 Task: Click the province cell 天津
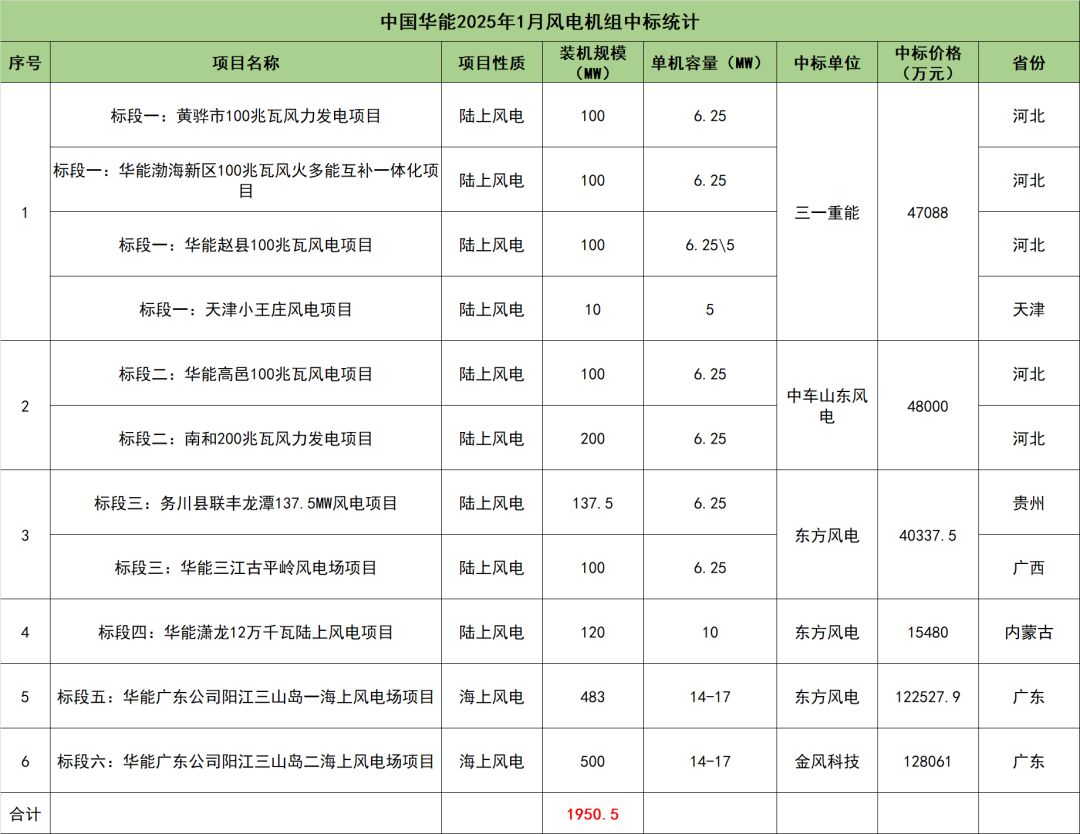coord(1029,309)
